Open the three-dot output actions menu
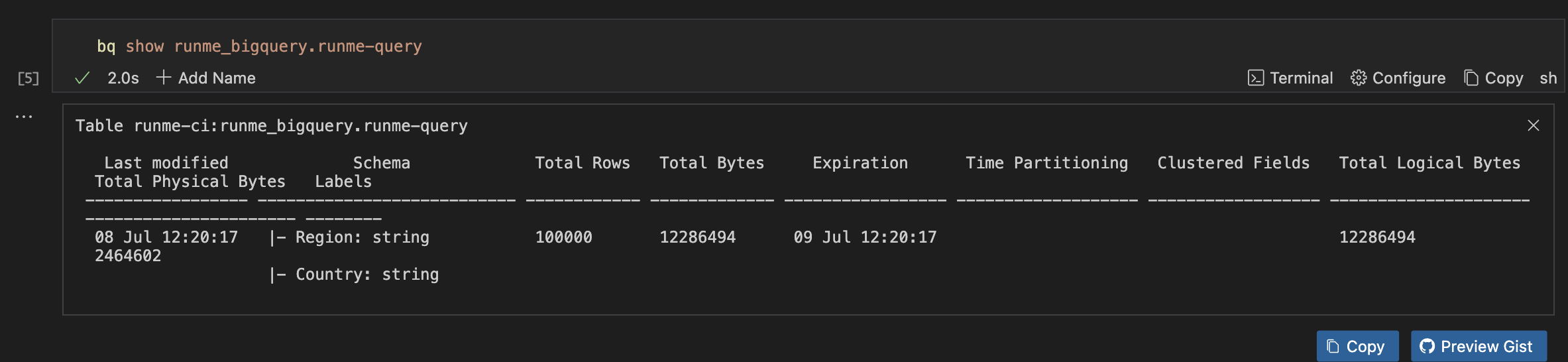The image size is (1568, 362). click(24, 117)
